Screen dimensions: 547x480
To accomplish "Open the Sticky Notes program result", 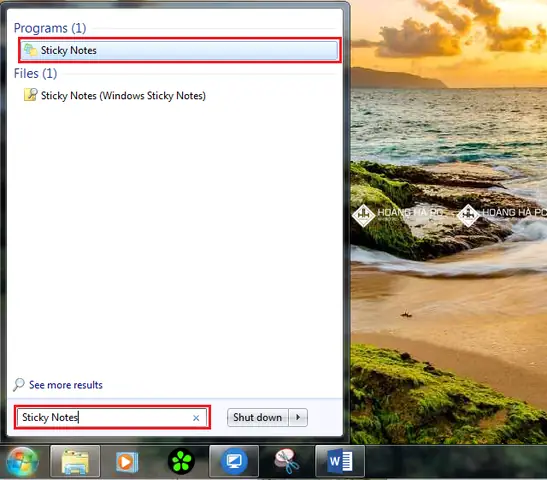I will [x=179, y=50].
